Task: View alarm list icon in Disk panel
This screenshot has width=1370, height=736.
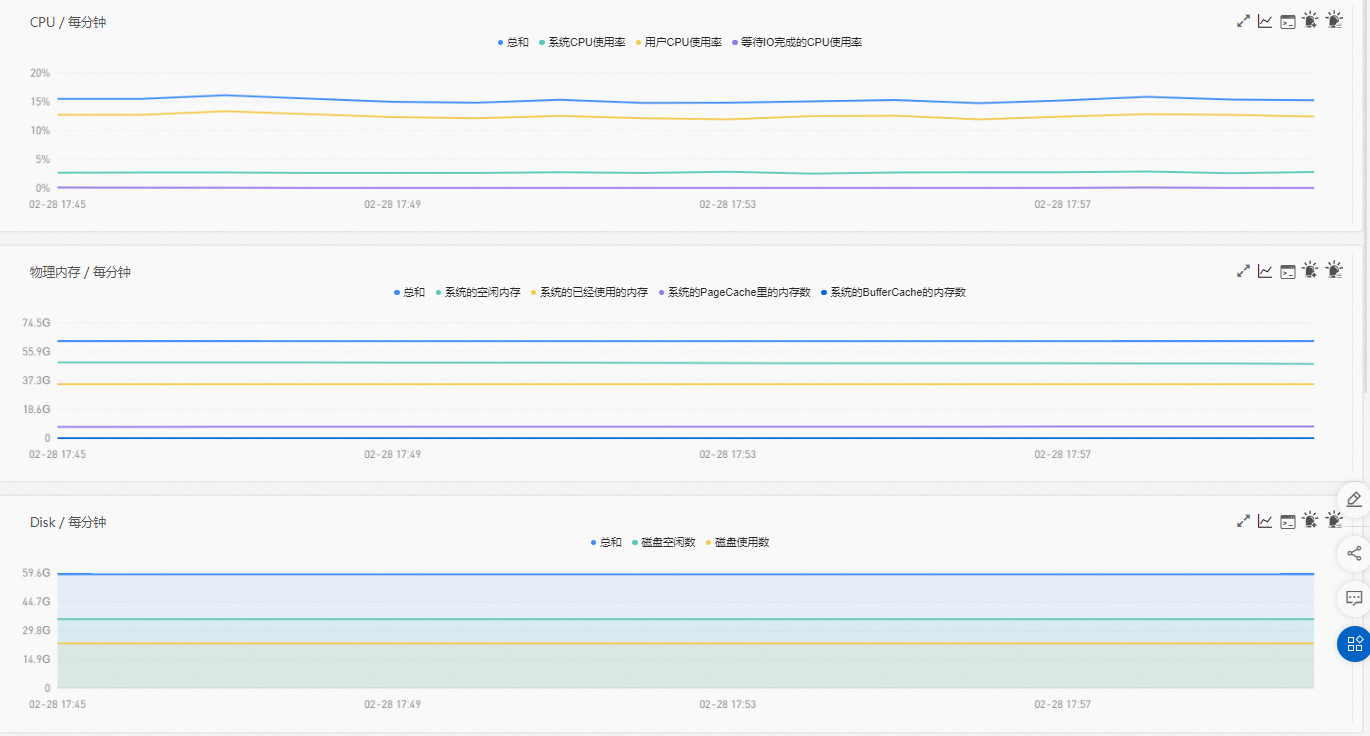Action: 1334,520
